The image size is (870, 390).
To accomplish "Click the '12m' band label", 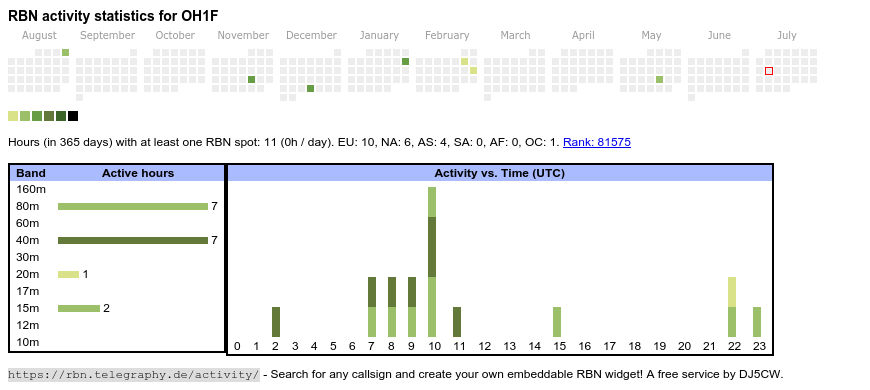I will point(28,325).
